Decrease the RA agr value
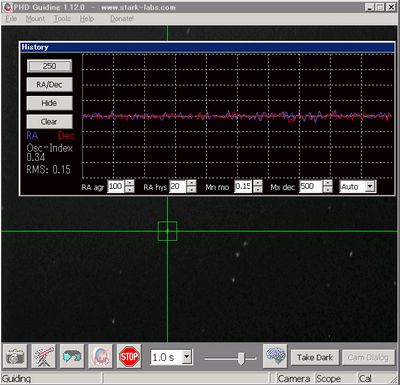 click(x=130, y=190)
